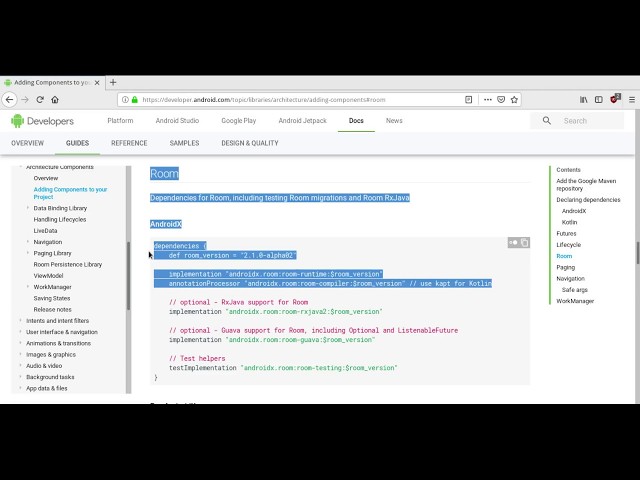The width and height of the screenshot is (640, 480).
Task: Switch to Design & Quality tab
Action: coord(250,143)
